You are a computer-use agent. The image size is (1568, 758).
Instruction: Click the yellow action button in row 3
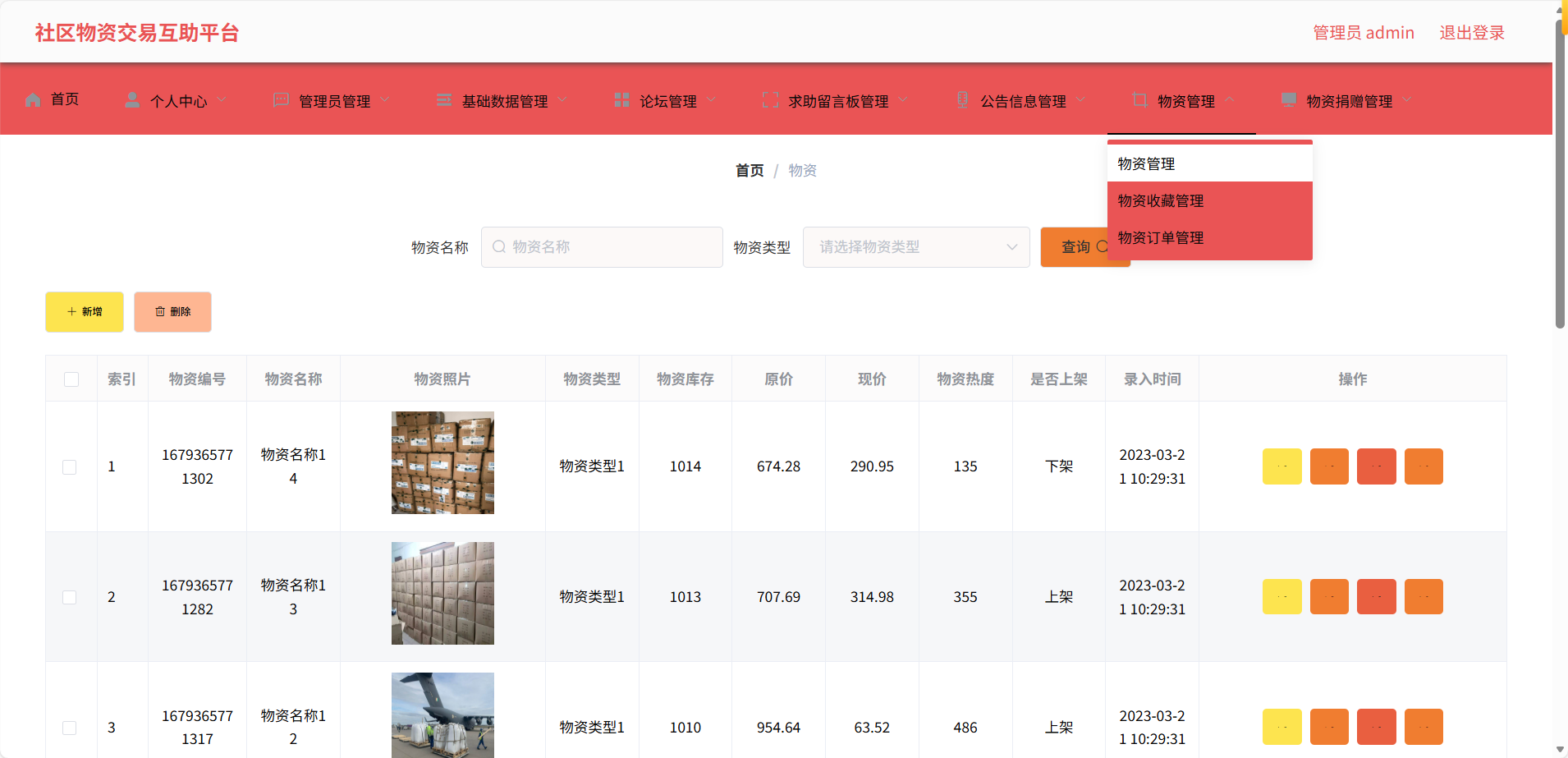tap(1282, 727)
